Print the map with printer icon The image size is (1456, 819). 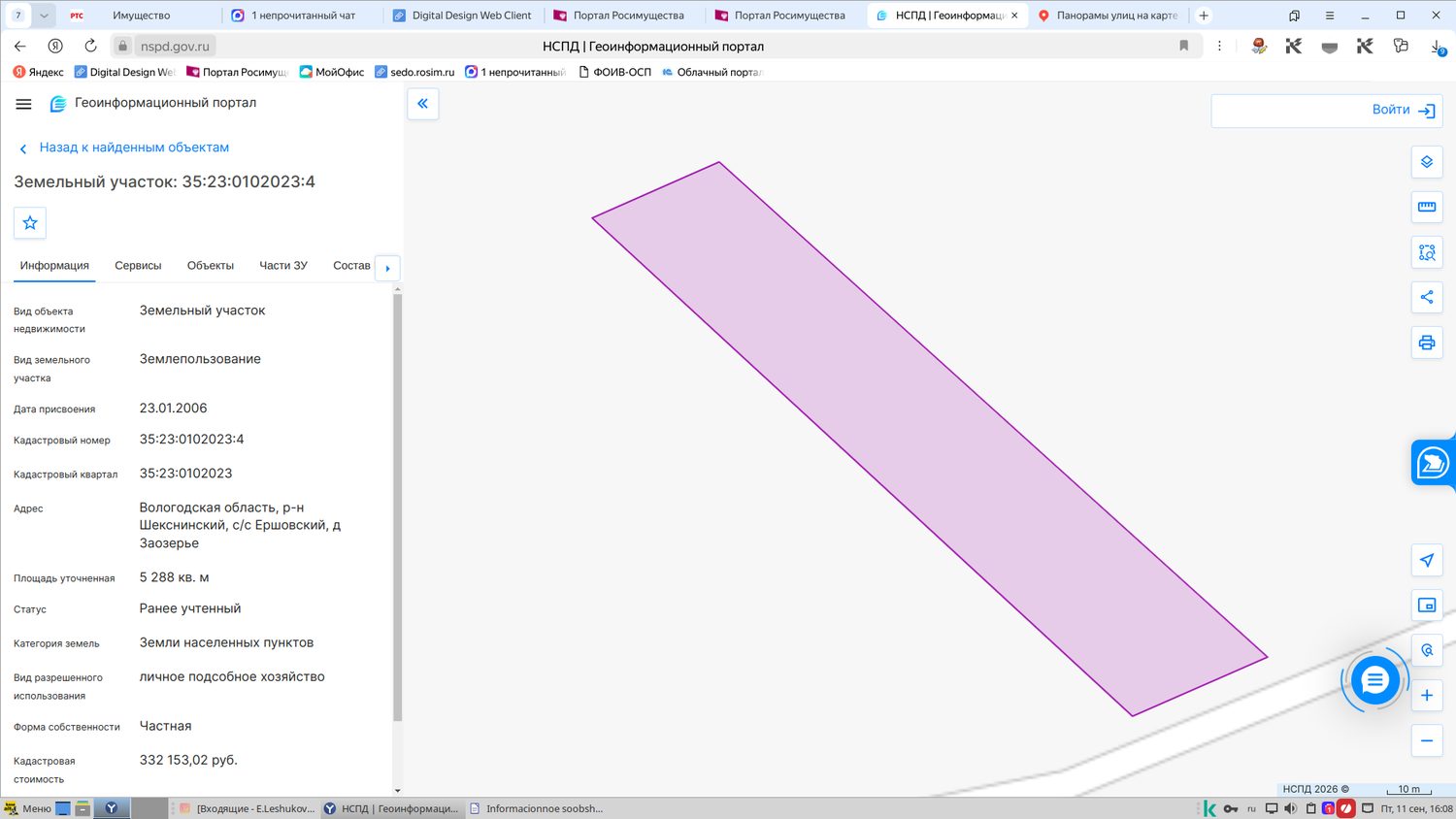point(1426,343)
